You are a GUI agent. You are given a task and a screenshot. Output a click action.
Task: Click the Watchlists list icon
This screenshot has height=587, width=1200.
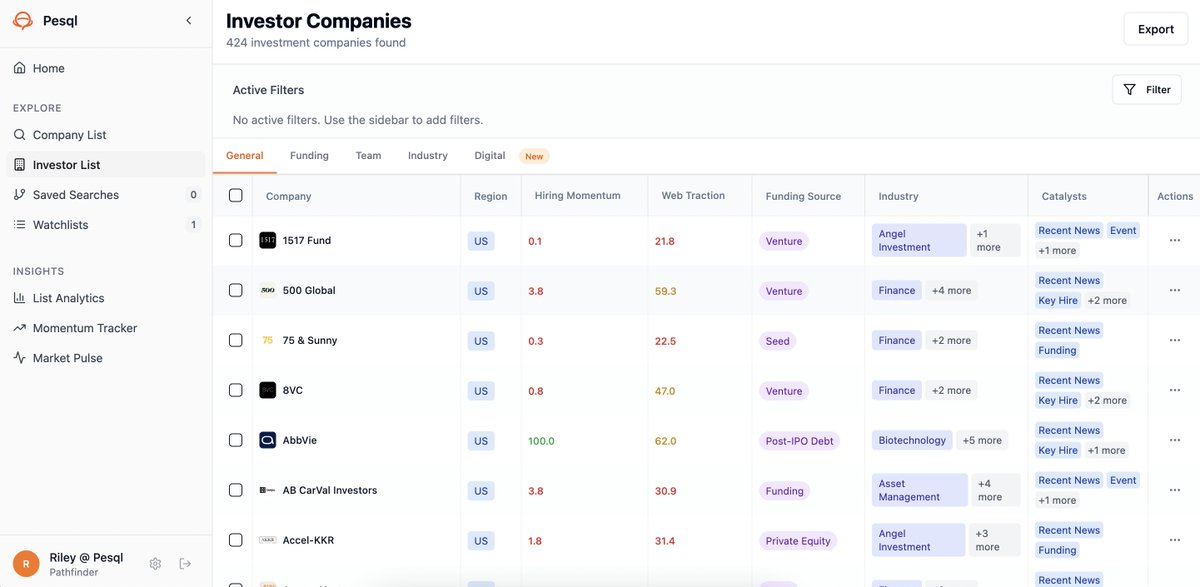click(20, 225)
